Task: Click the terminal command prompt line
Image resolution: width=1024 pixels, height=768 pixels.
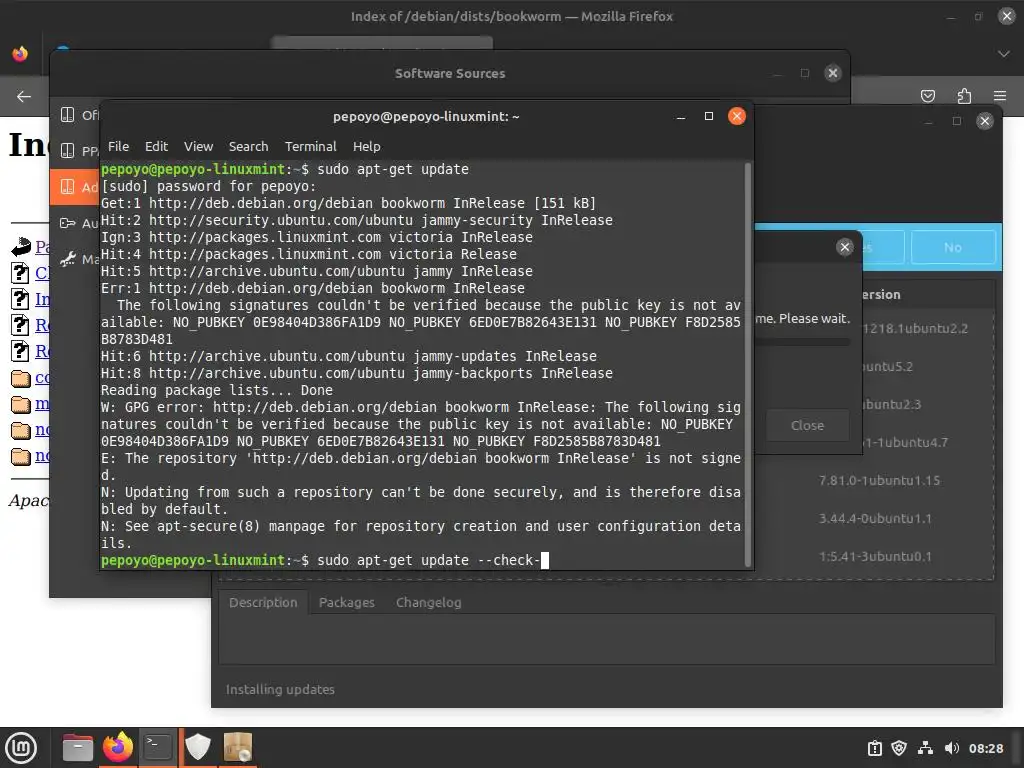Action: point(421,560)
